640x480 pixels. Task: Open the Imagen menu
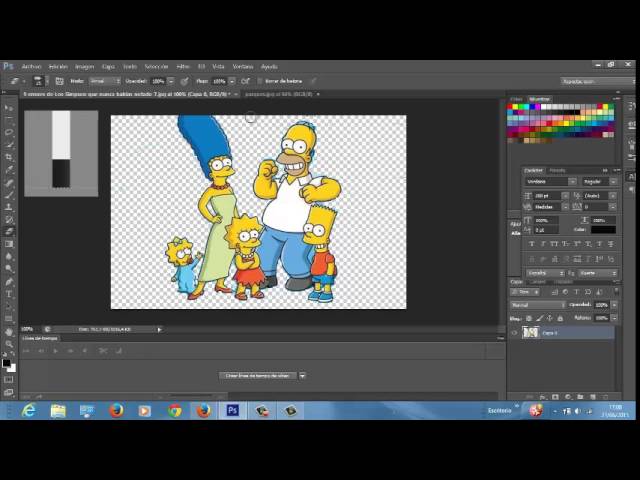click(84, 67)
